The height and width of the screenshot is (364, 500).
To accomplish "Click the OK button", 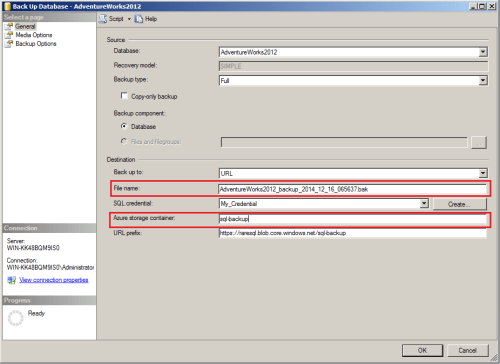I will [x=422, y=350].
